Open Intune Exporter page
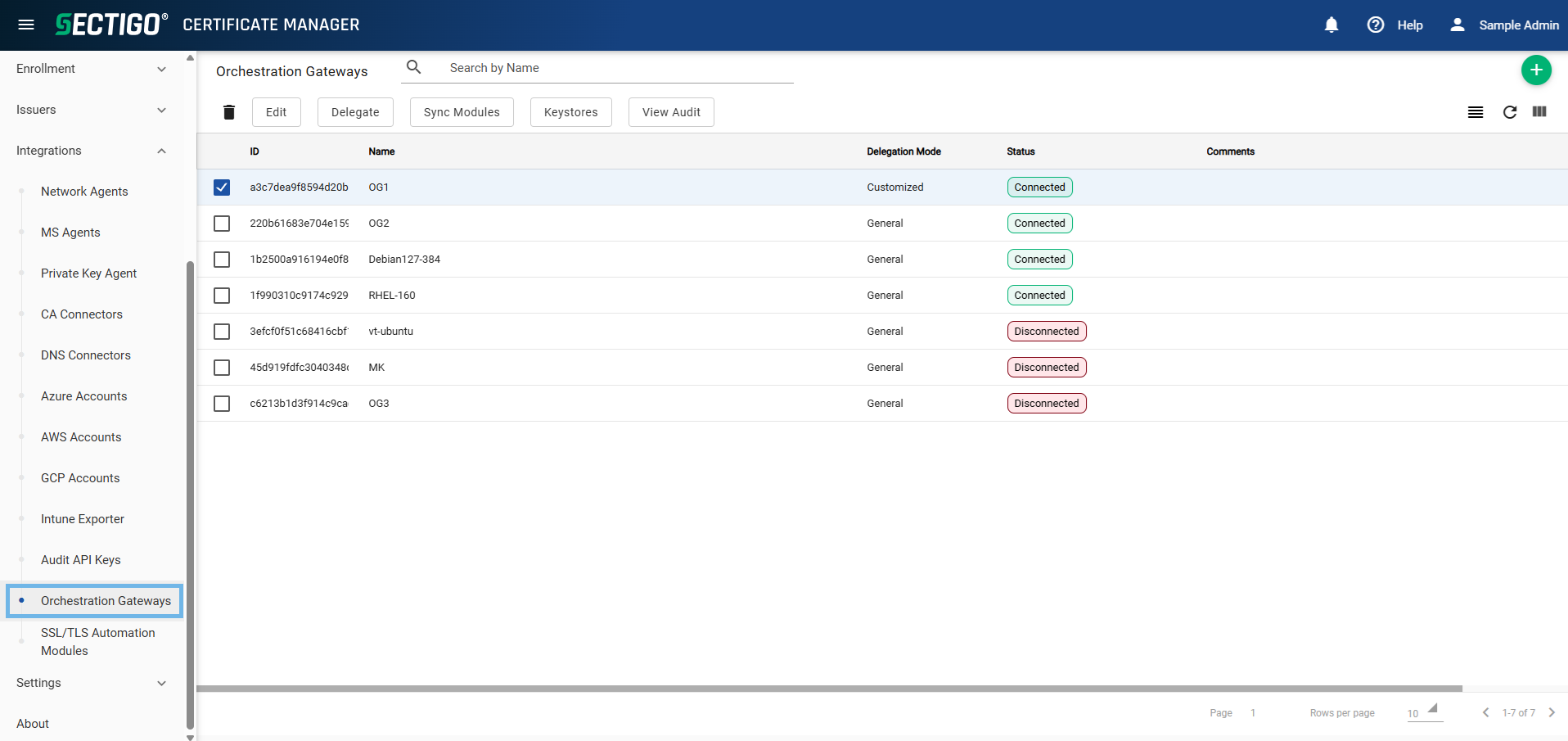 pos(83,519)
